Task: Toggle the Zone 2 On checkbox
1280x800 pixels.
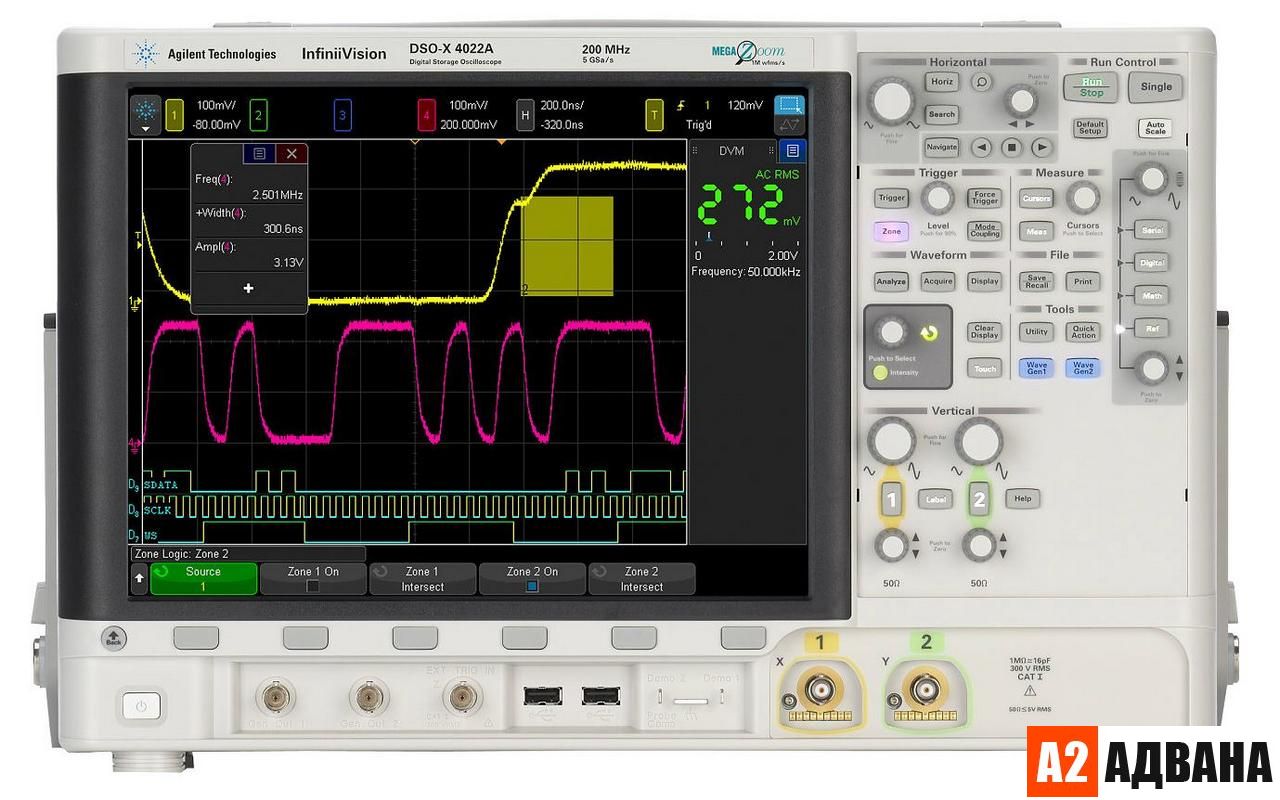Action: pos(532,587)
